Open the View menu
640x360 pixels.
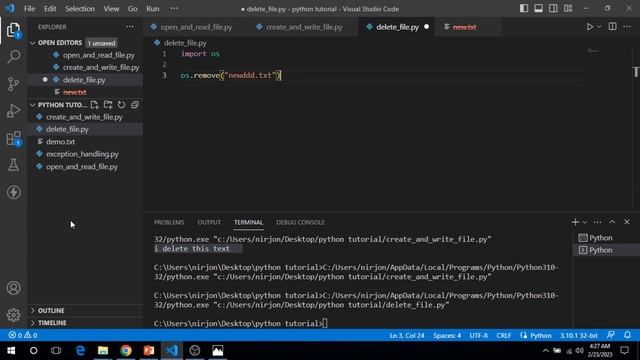point(111,9)
